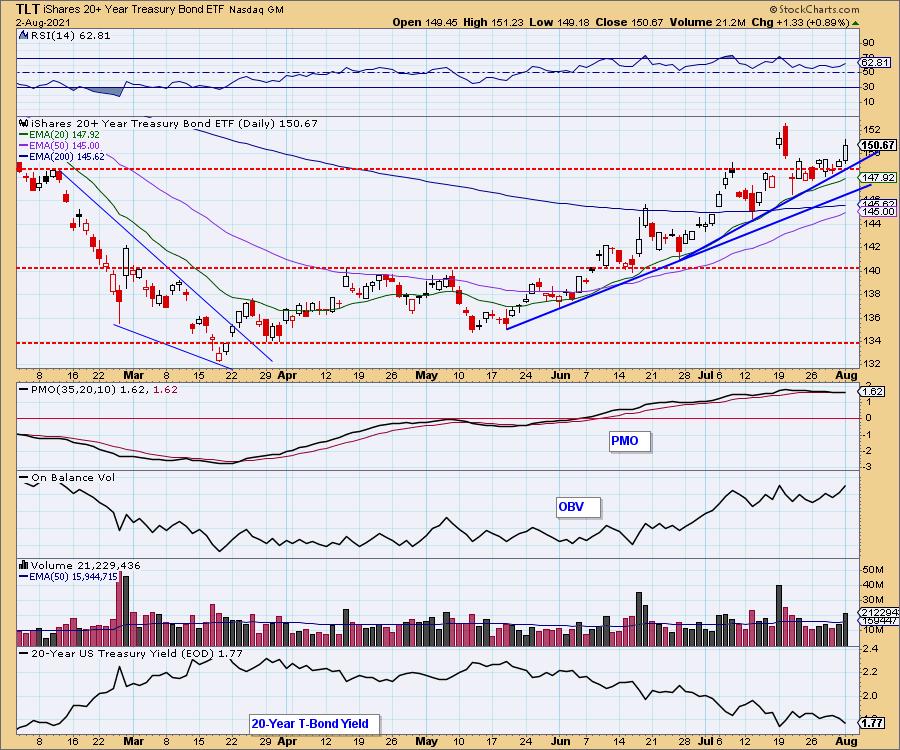Click the RSI(14) indicator legend icon
Image resolution: width=900 pixels, height=750 pixels.
[24, 35]
